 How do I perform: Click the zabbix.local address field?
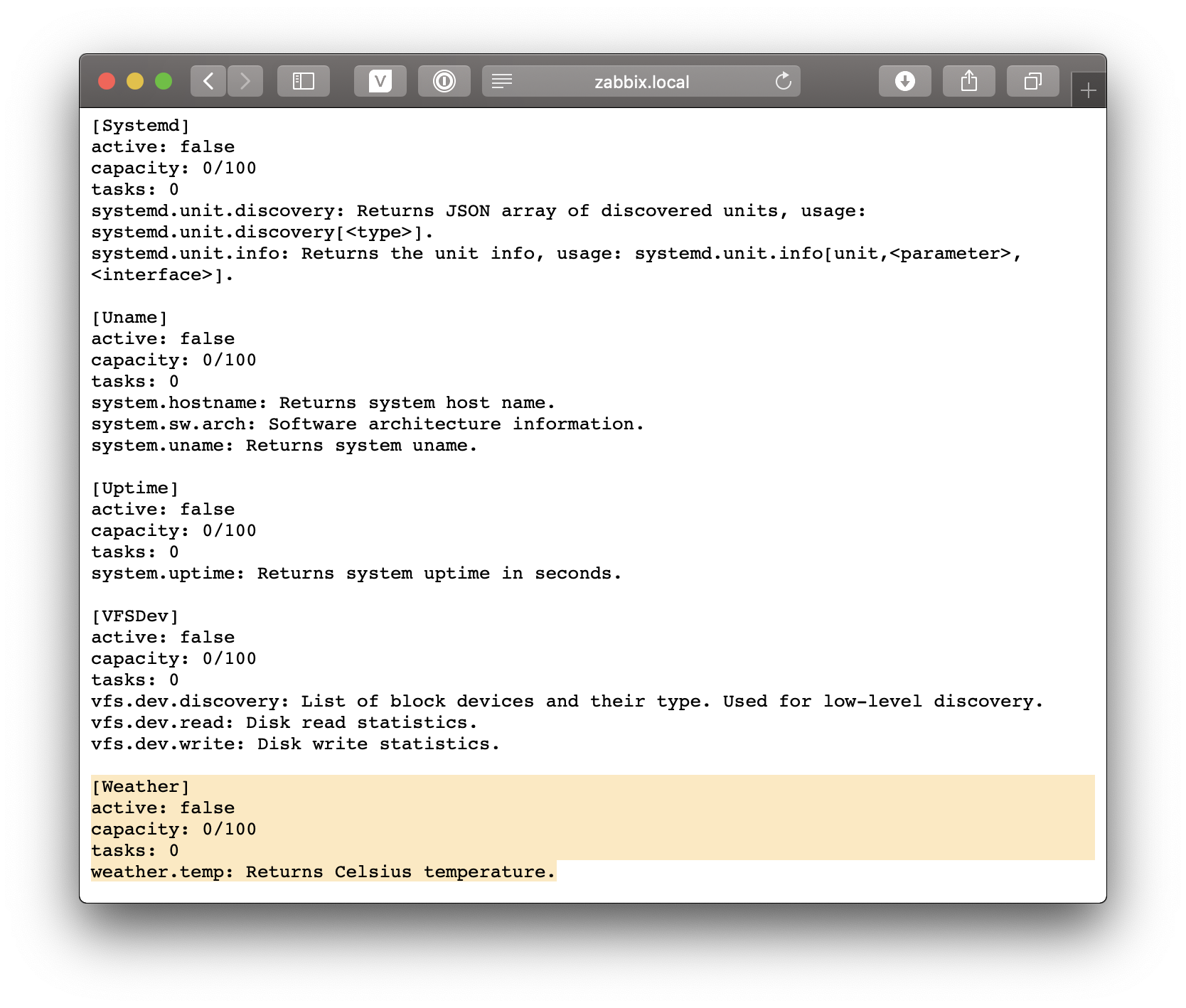coord(641,81)
